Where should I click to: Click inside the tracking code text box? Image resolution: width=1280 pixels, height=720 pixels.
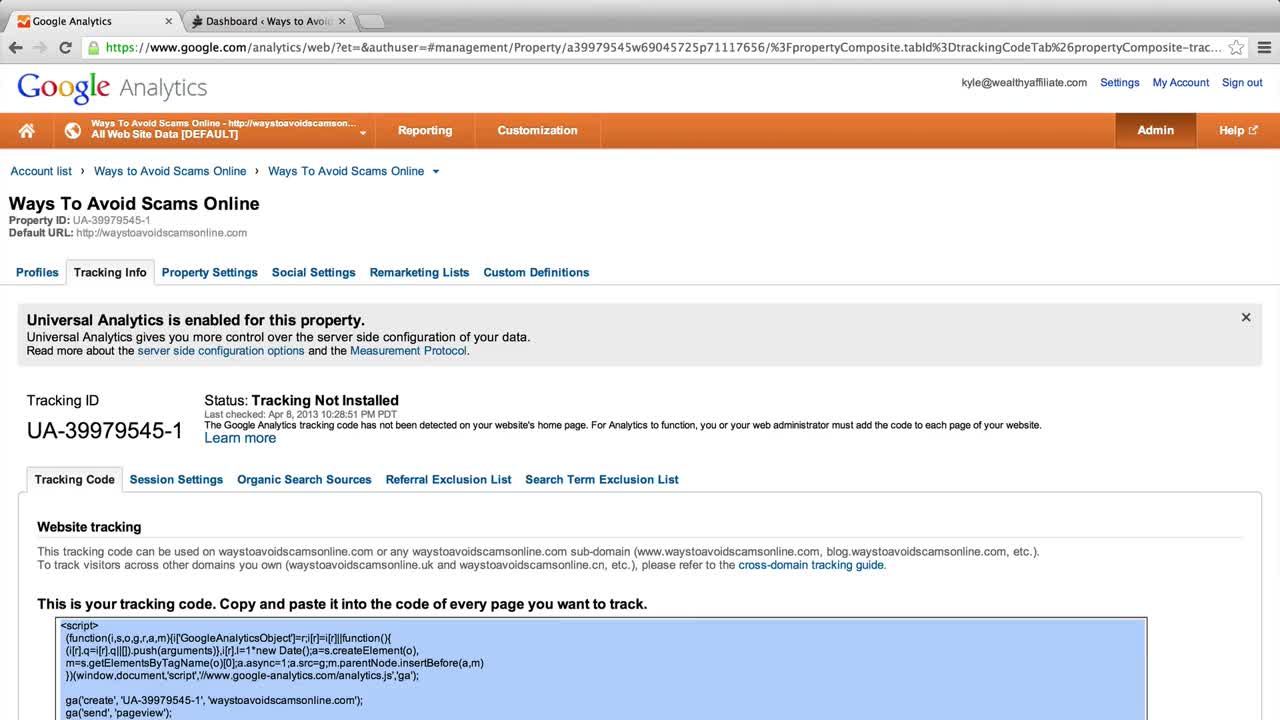tap(601, 668)
